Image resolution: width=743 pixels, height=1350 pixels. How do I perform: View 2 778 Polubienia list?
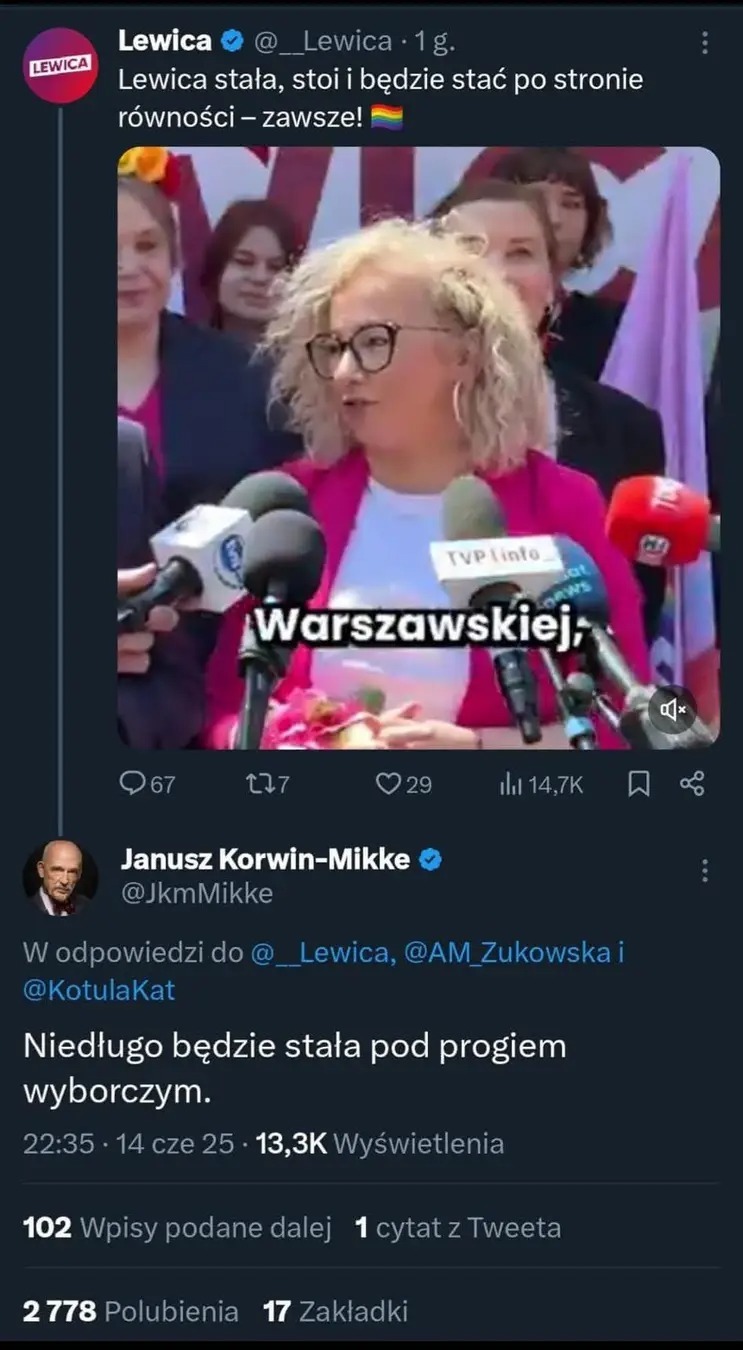point(130,1311)
